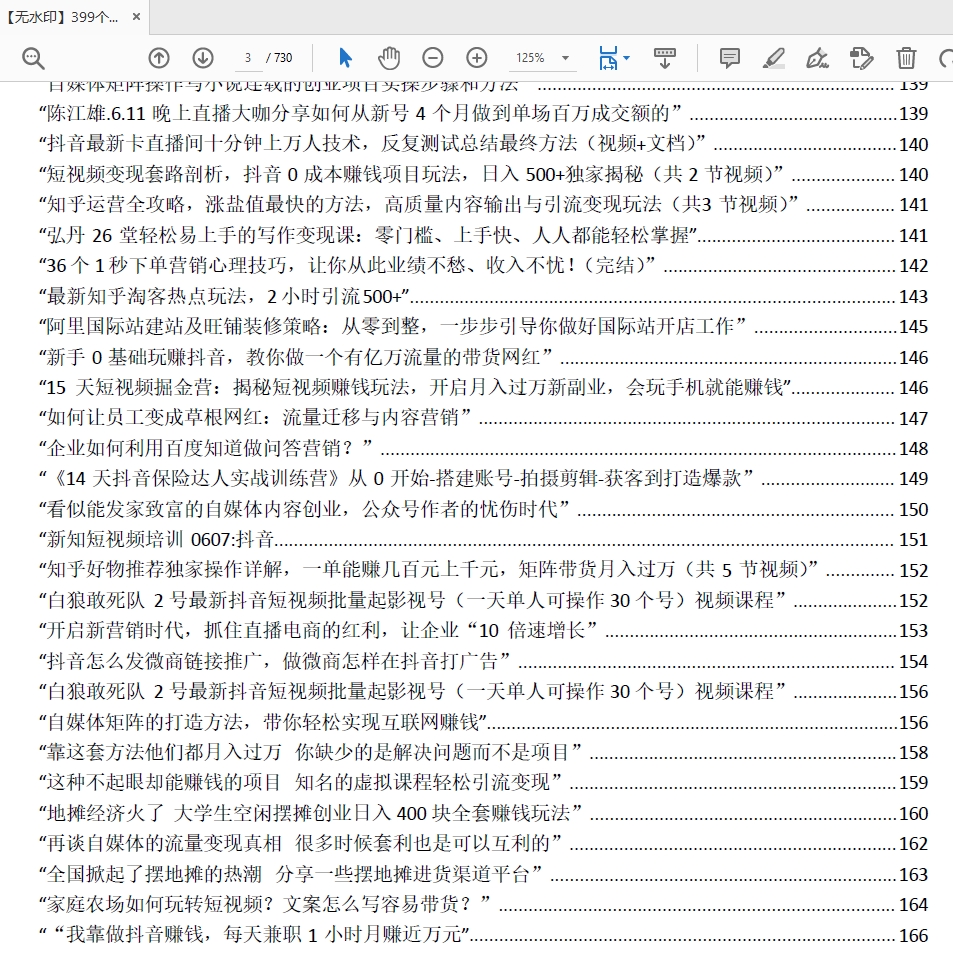Image resolution: width=953 pixels, height=953 pixels.
Task: Click the page number input field
Action: pyautogui.click(x=248, y=58)
